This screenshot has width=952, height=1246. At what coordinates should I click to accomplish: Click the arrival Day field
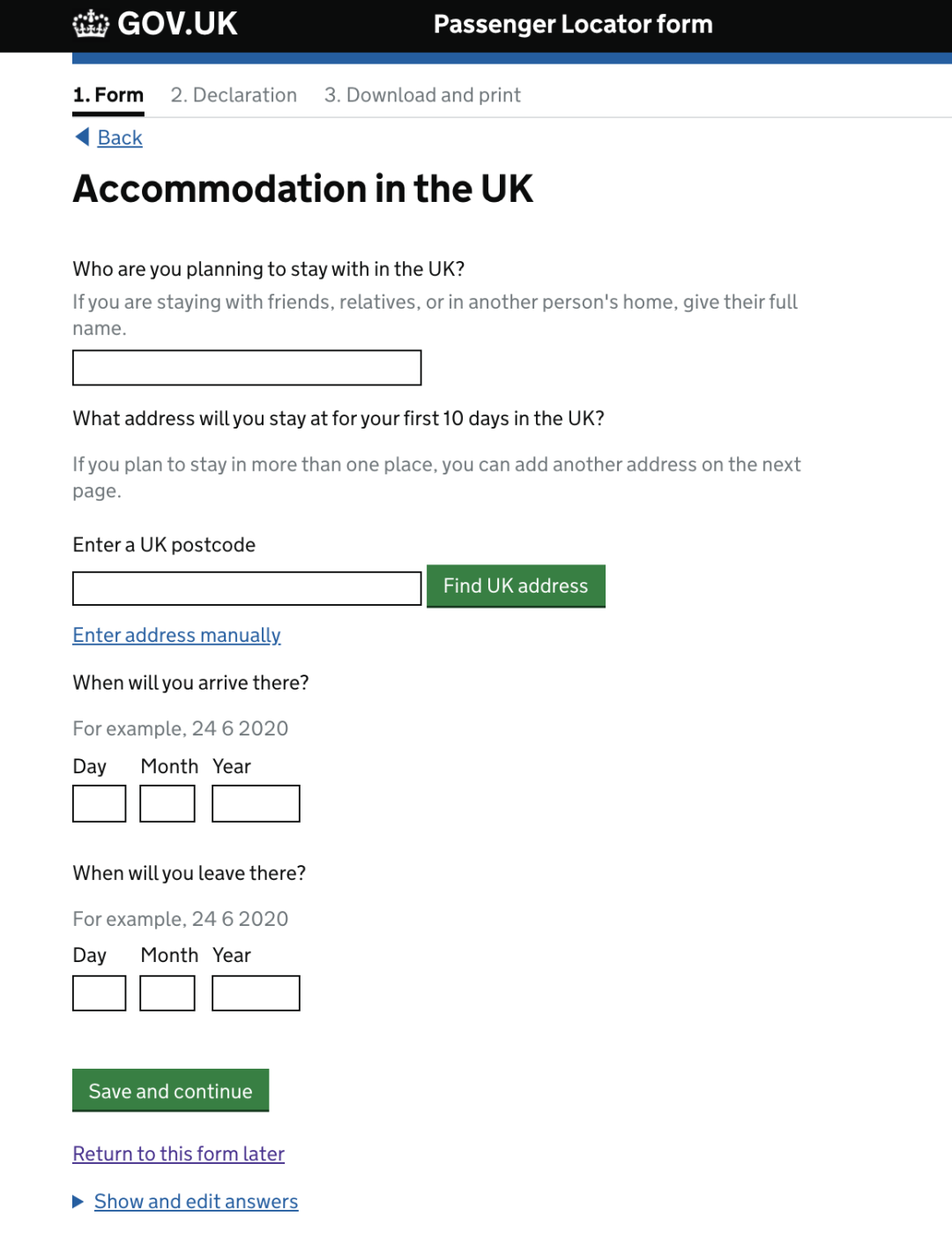(x=100, y=803)
